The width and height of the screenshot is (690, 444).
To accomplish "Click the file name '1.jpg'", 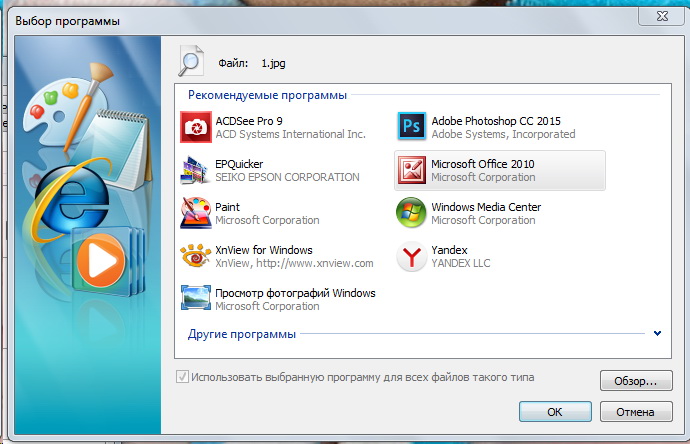I will (273, 63).
